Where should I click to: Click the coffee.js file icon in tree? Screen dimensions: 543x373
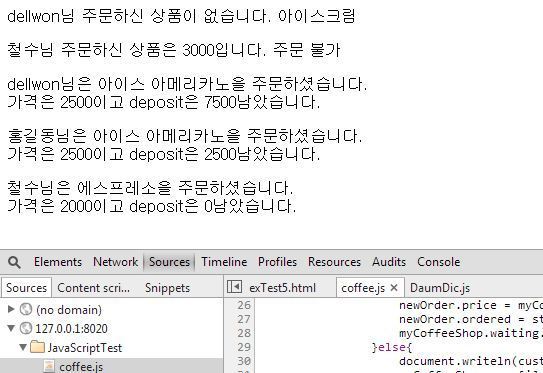(x=49, y=366)
